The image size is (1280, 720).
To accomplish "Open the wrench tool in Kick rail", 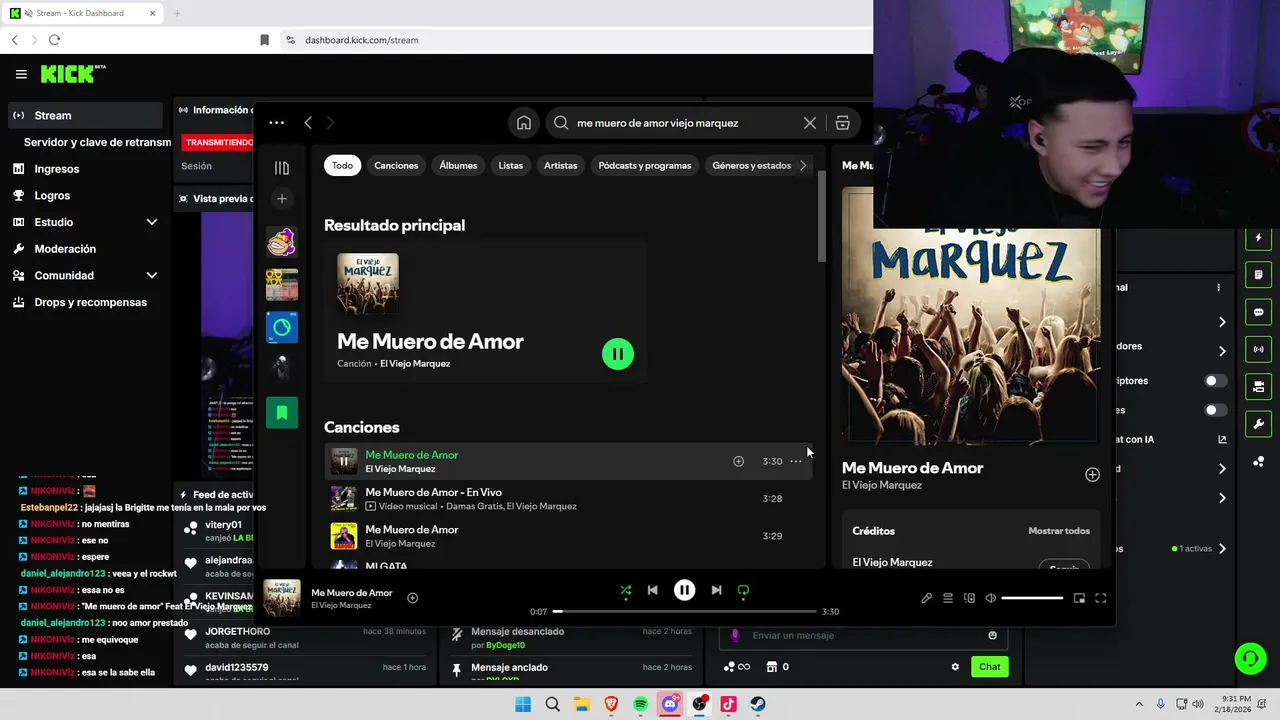I will [1258, 424].
